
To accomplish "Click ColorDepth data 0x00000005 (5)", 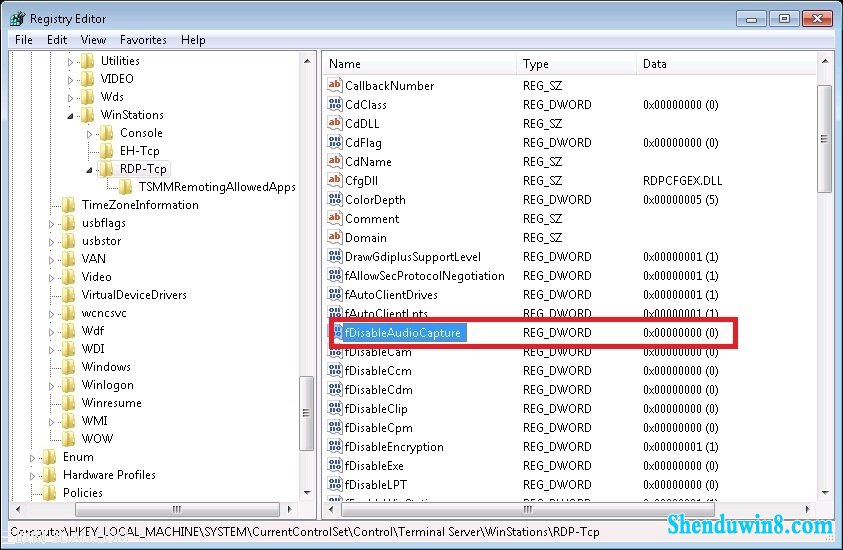I will pos(681,200).
